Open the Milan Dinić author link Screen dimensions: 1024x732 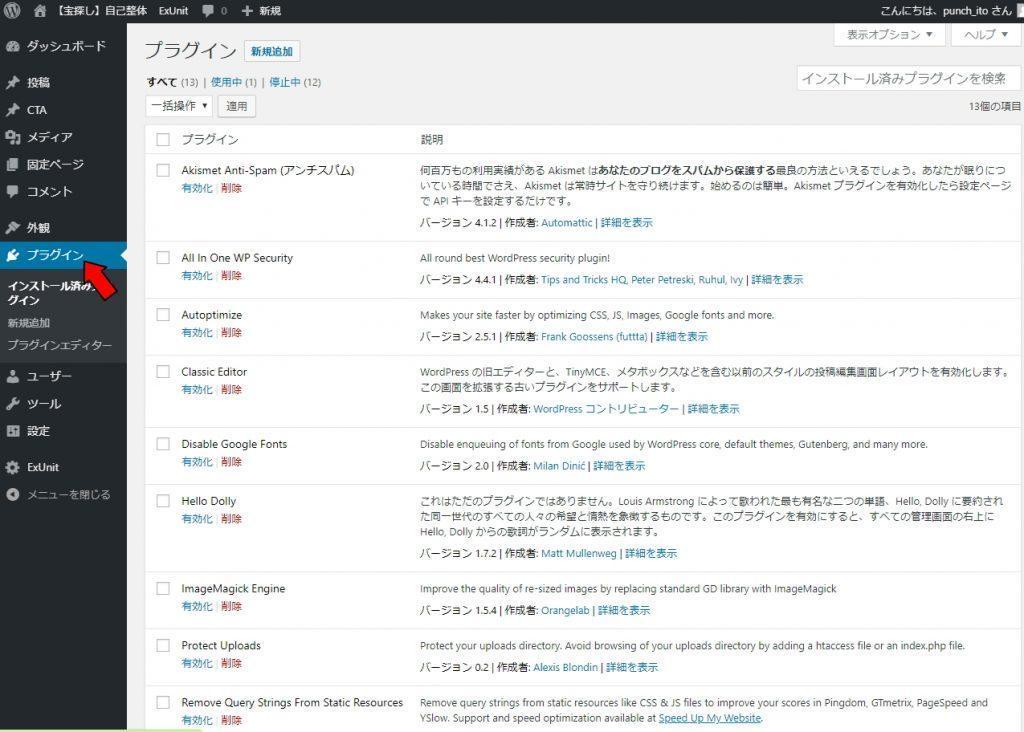point(559,466)
